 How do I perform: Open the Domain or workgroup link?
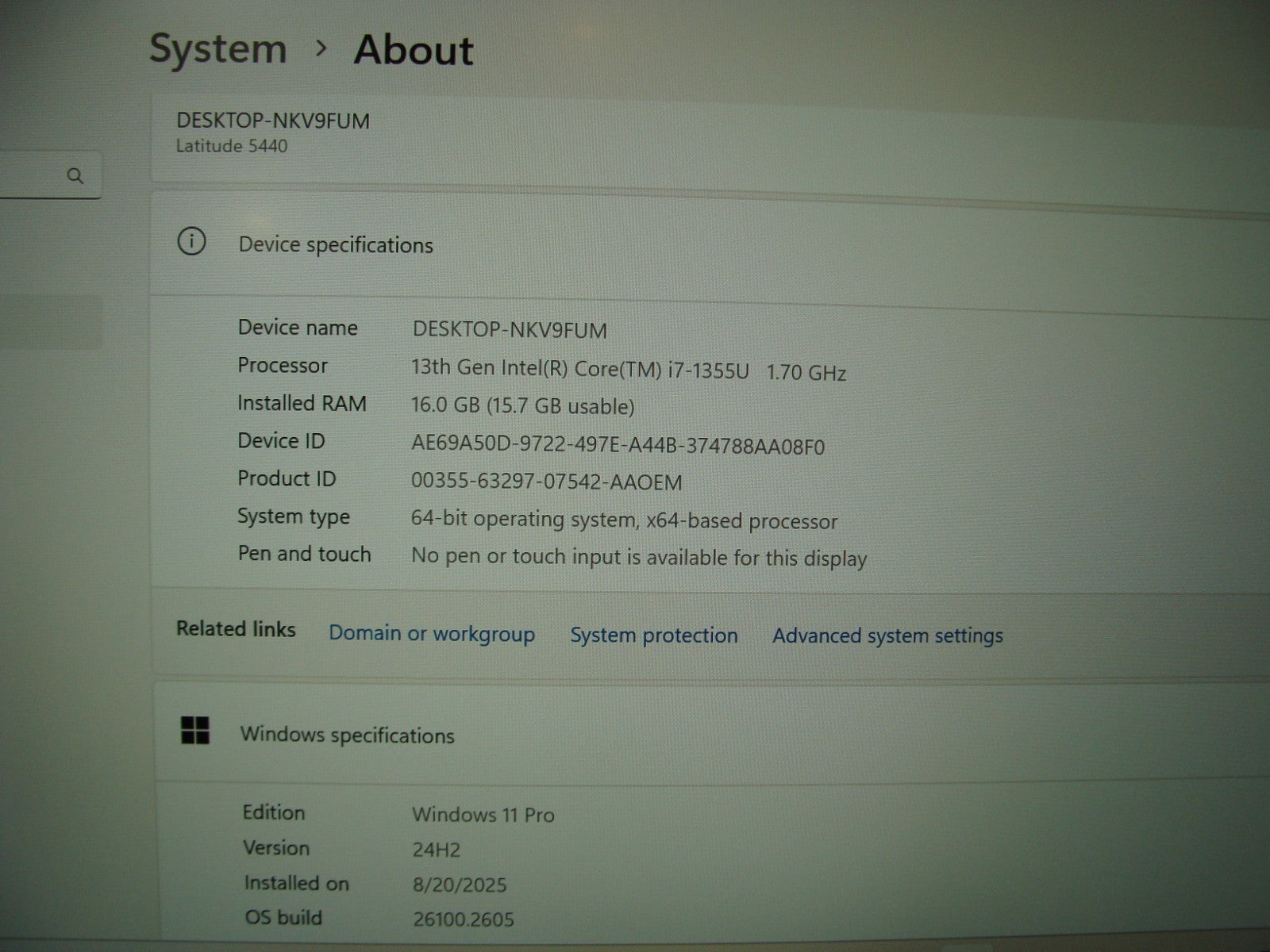click(x=432, y=634)
